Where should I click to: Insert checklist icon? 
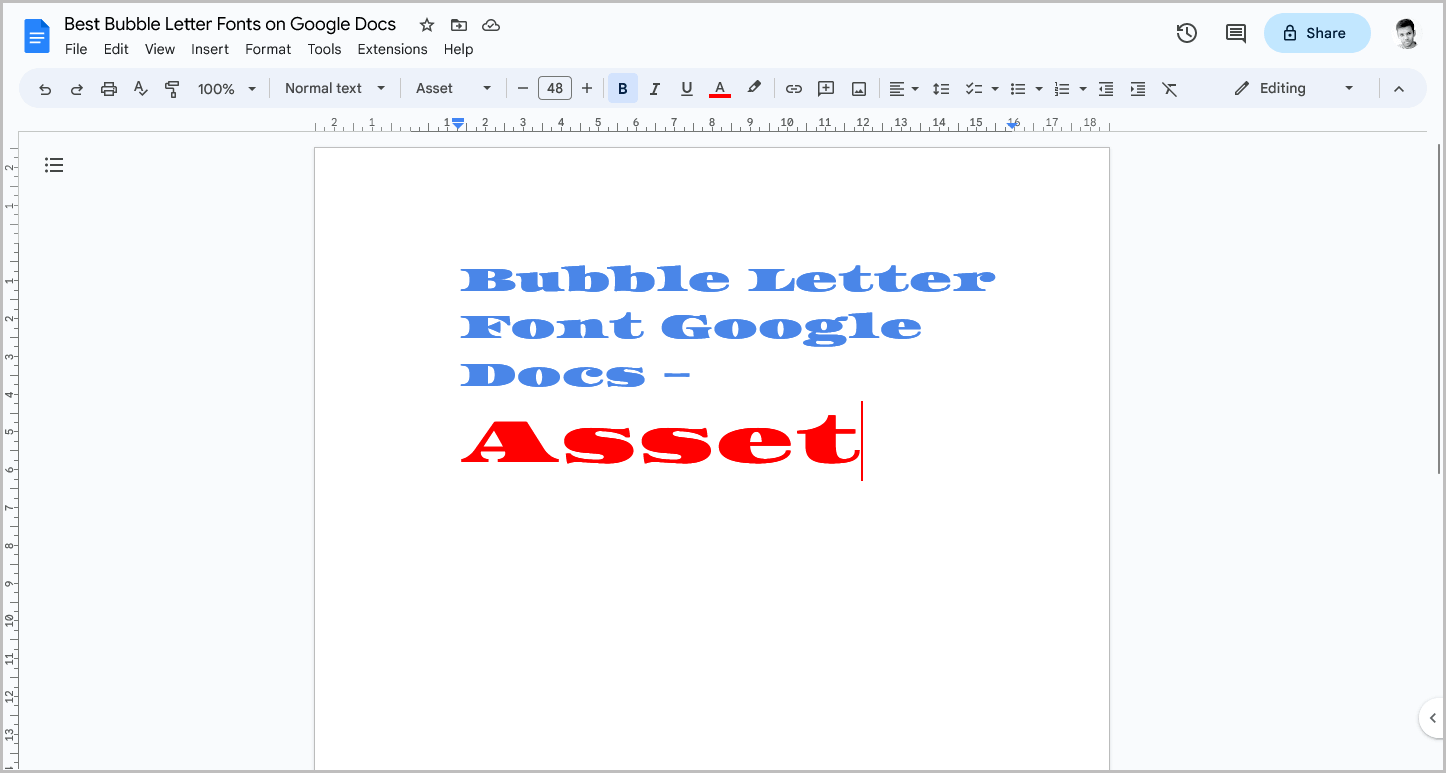(x=973, y=89)
